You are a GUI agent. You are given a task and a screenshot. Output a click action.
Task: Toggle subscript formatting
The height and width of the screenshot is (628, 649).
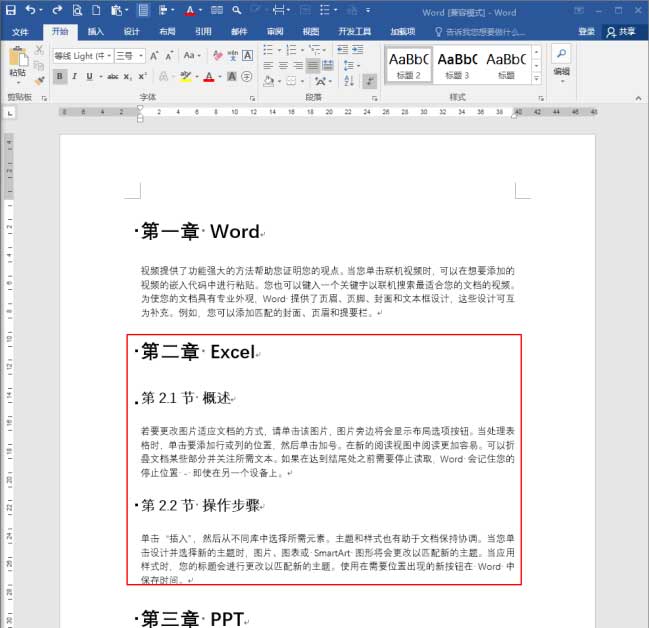[128, 77]
